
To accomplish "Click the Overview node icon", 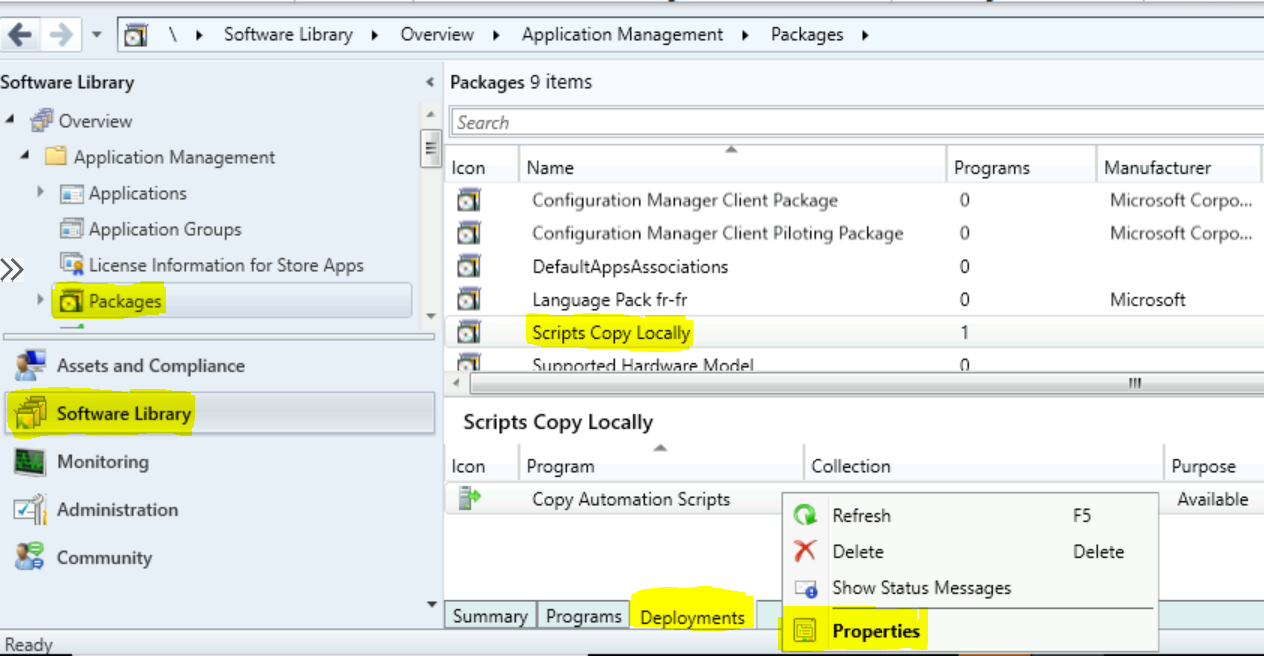I will (x=42, y=121).
